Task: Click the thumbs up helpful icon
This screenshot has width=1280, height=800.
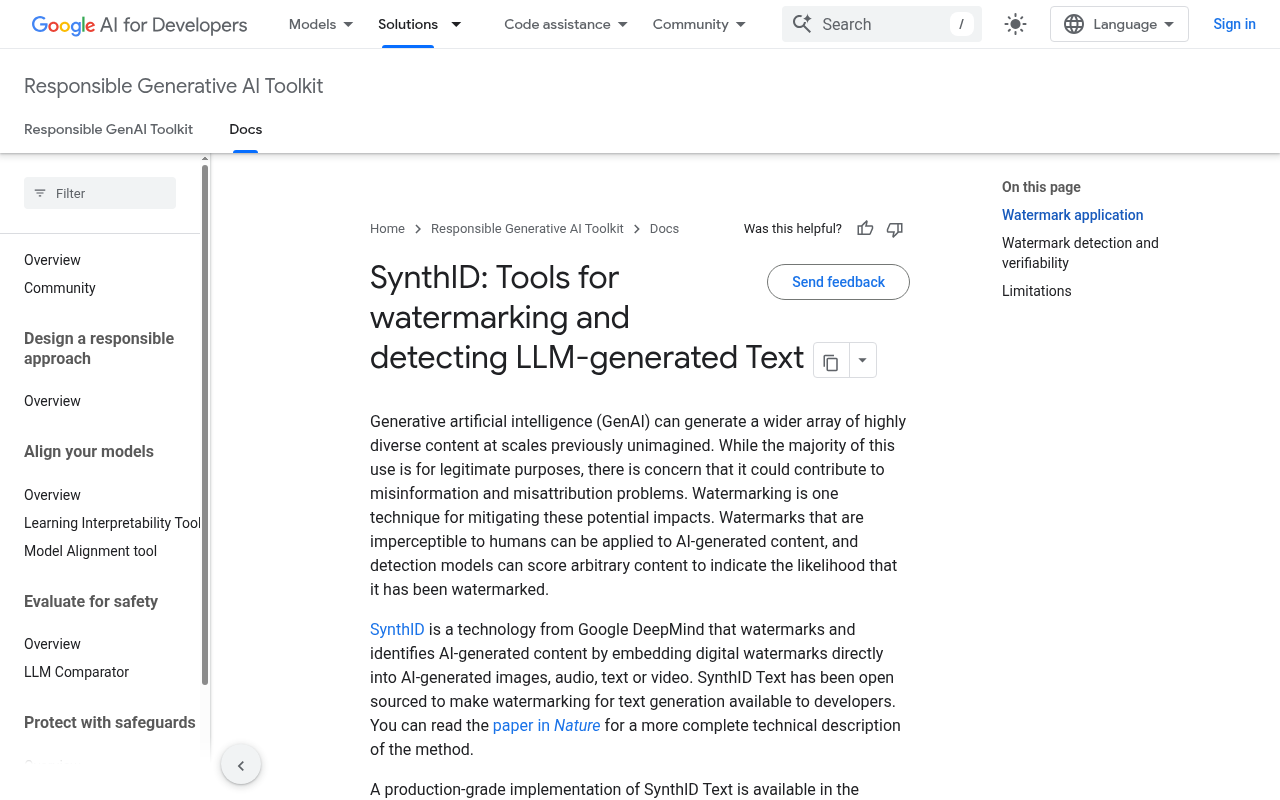Action: 866,229
